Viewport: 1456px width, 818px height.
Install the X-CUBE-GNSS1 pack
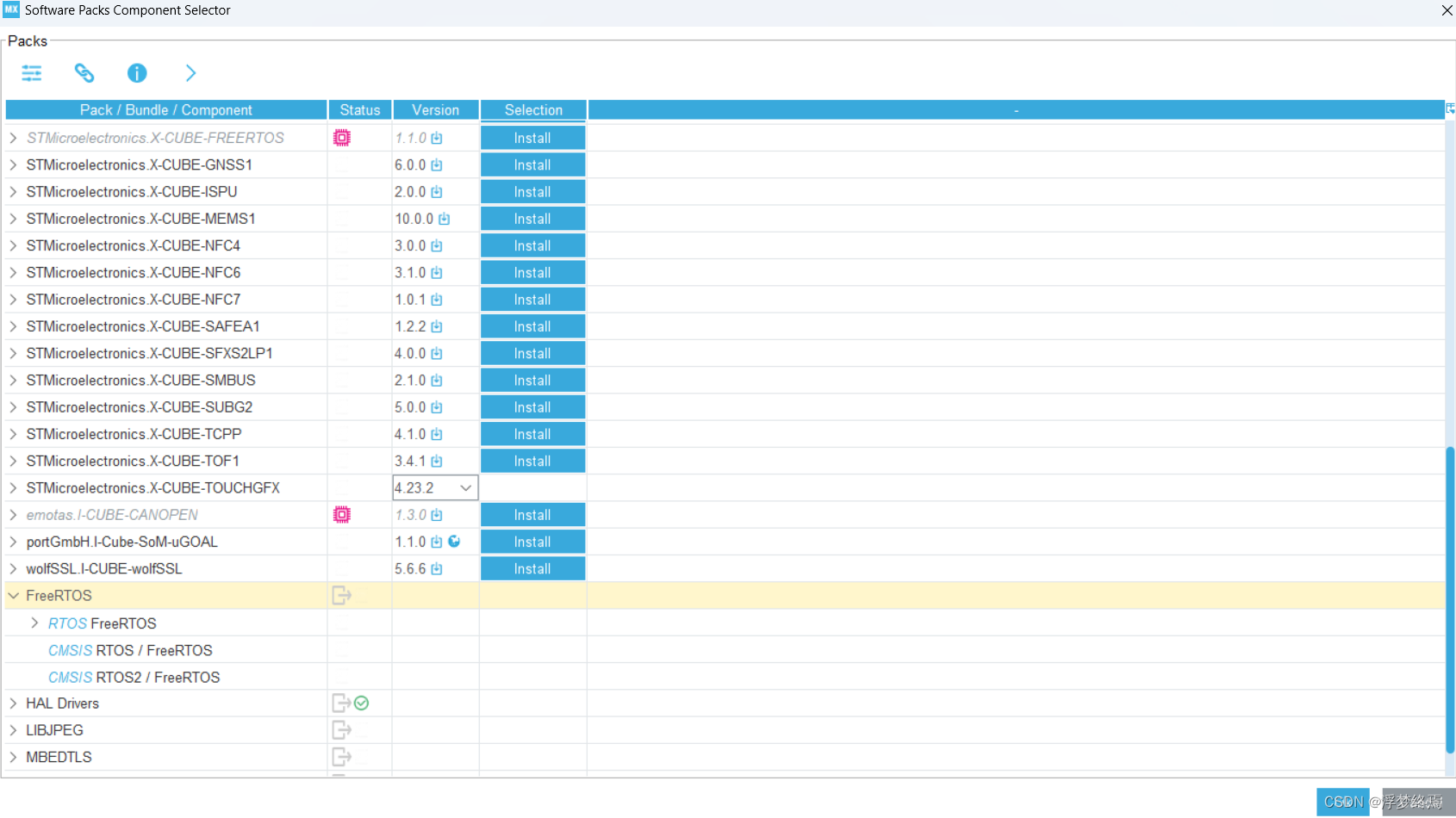[x=532, y=165]
